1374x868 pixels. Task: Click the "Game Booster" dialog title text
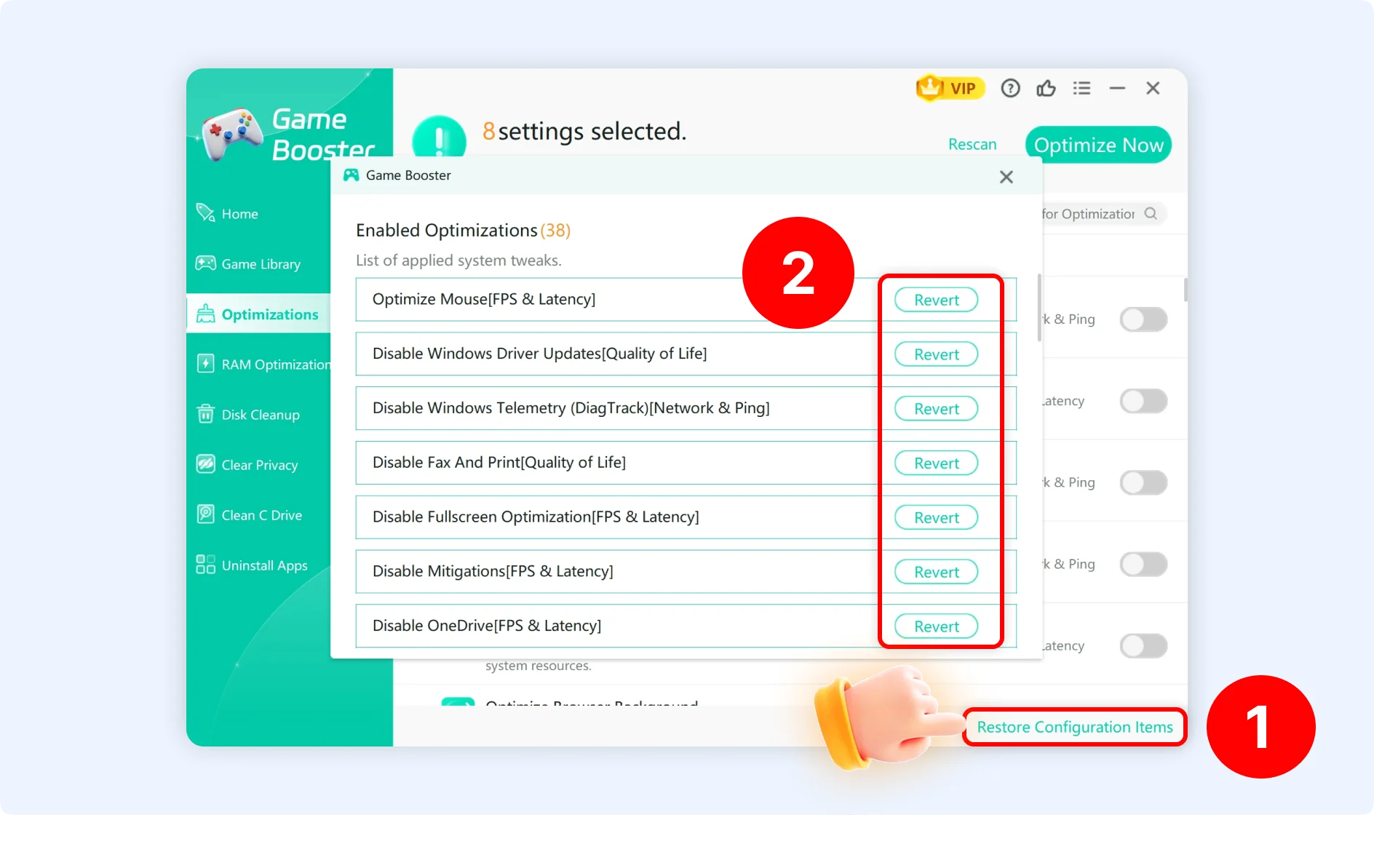(408, 175)
